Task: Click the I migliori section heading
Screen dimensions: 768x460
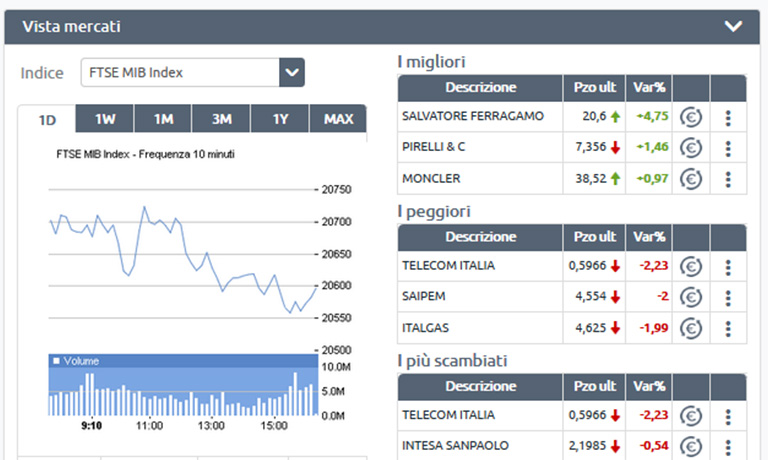Action: (x=431, y=62)
